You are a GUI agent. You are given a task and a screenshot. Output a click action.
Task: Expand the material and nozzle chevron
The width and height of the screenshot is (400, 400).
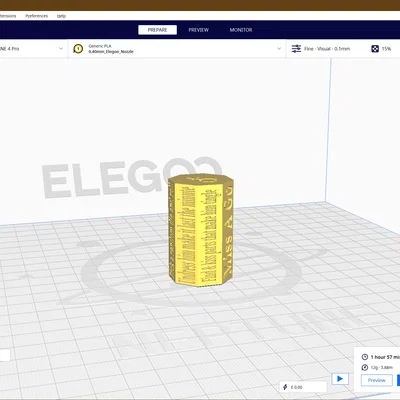click(x=279, y=48)
